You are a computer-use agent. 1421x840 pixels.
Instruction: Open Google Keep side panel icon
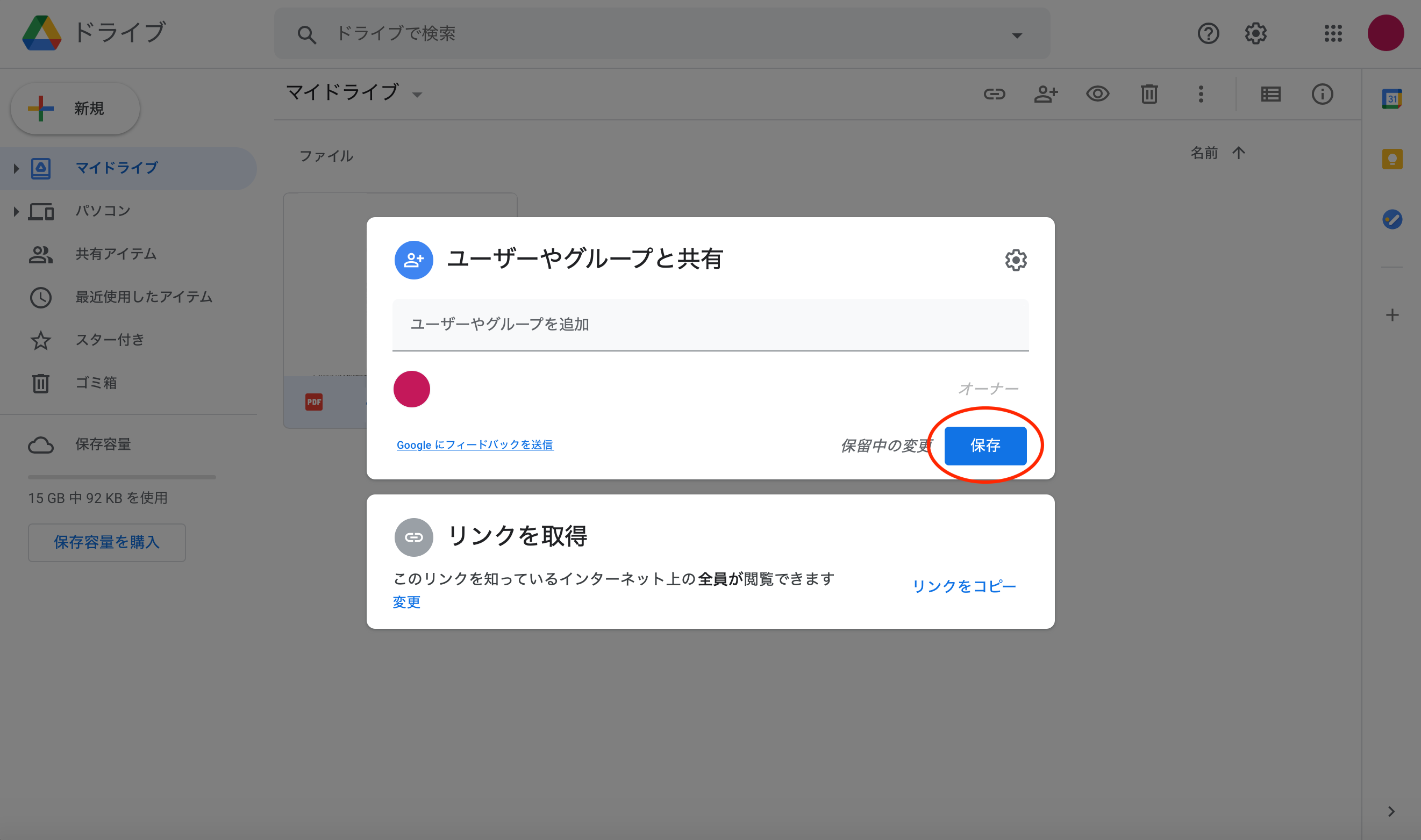click(x=1392, y=159)
